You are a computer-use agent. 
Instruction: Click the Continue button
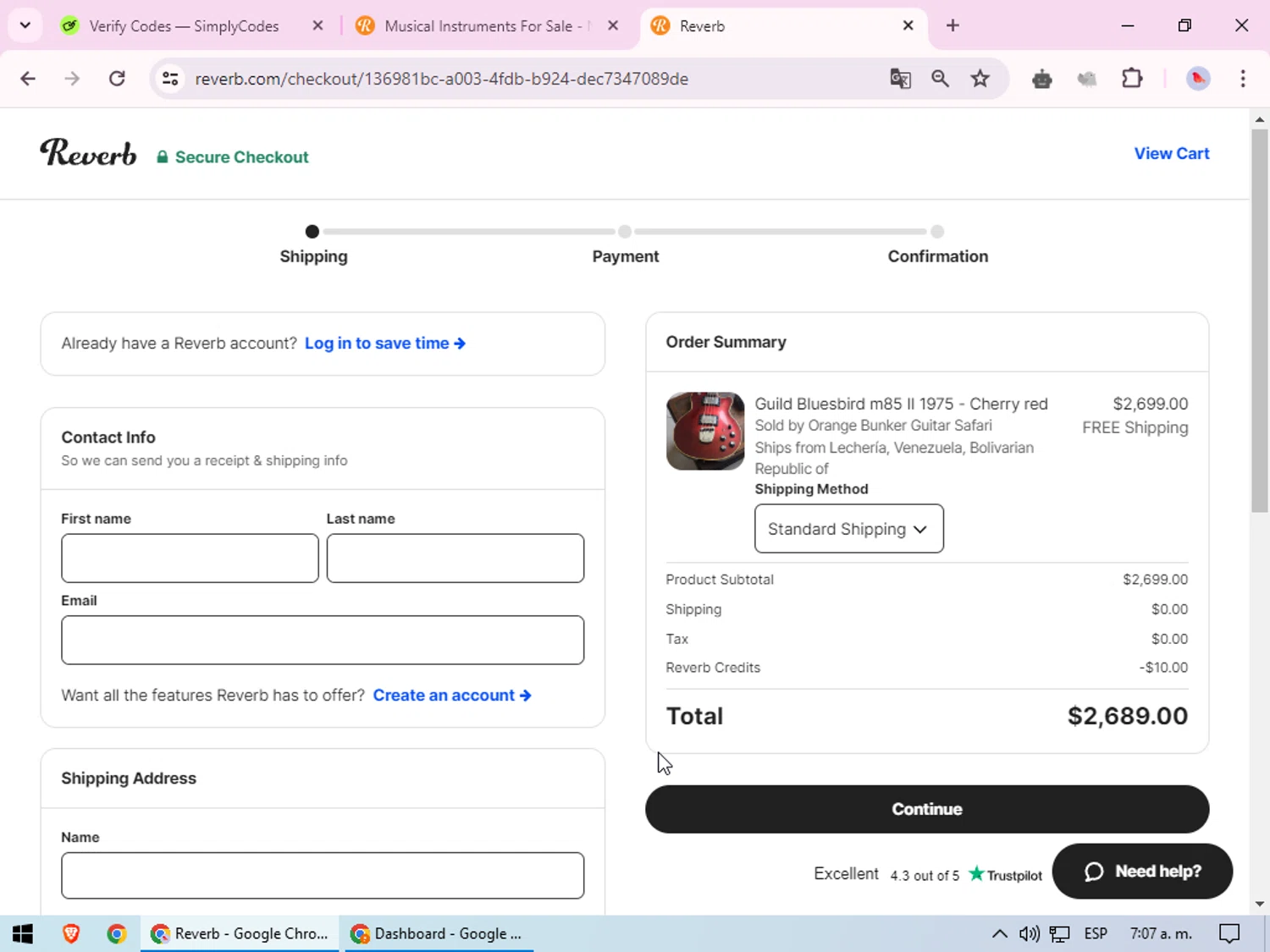(927, 809)
